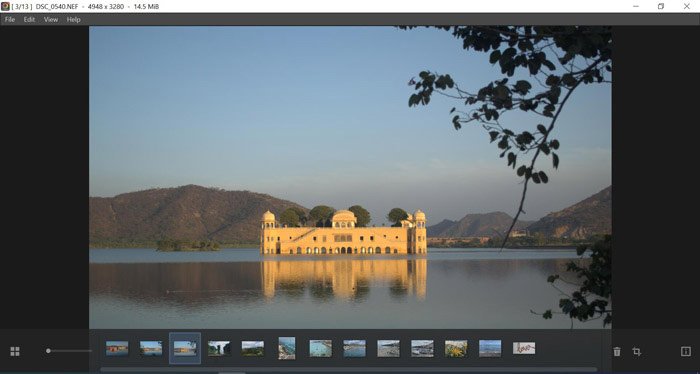This screenshot has width=700, height=374.
Task: Select the sixth portrait-oriented thumbnail
Action: [287, 348]
